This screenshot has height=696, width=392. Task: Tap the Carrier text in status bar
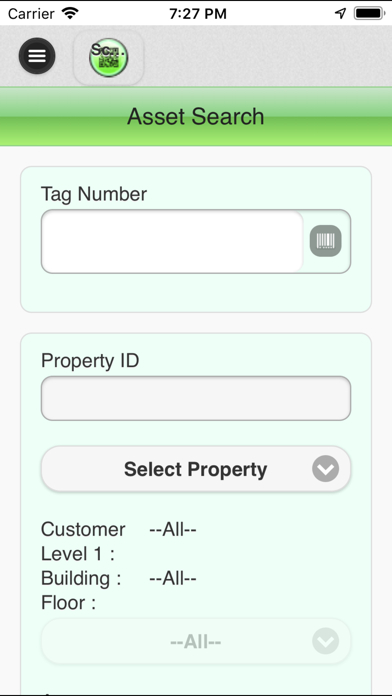pos(33,14)
